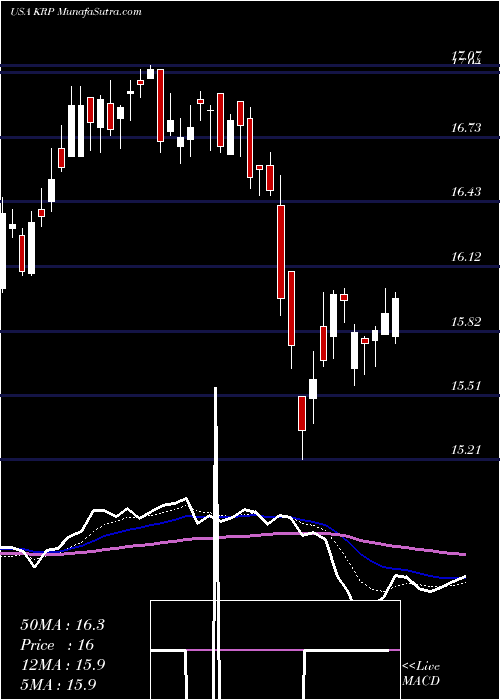This screenshot has width=500, height=700.
Task: Click the 15.21 price axis label
Action: (x=466, y=450)
